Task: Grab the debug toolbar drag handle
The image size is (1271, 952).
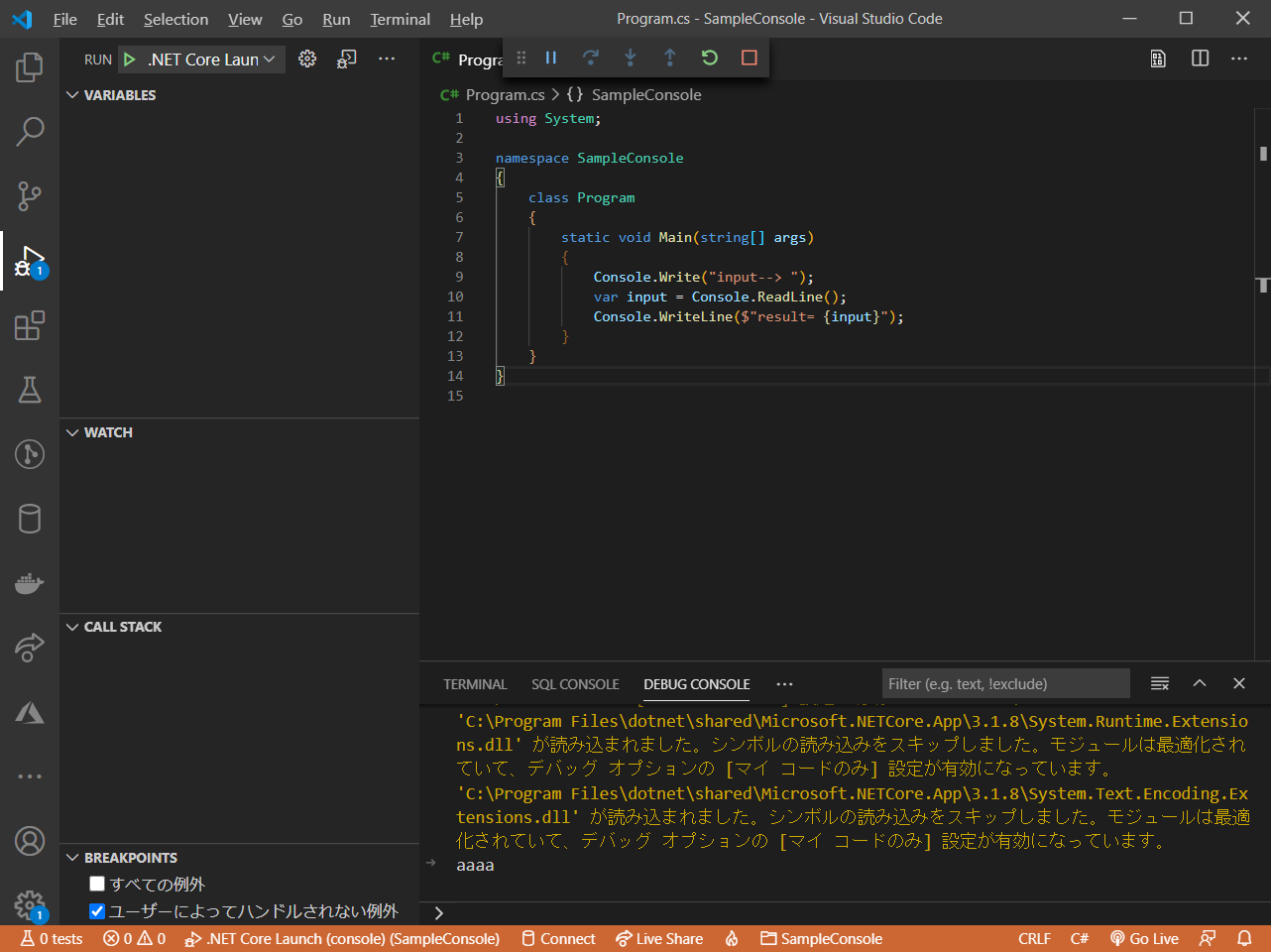Action: (x=521, y=58)
